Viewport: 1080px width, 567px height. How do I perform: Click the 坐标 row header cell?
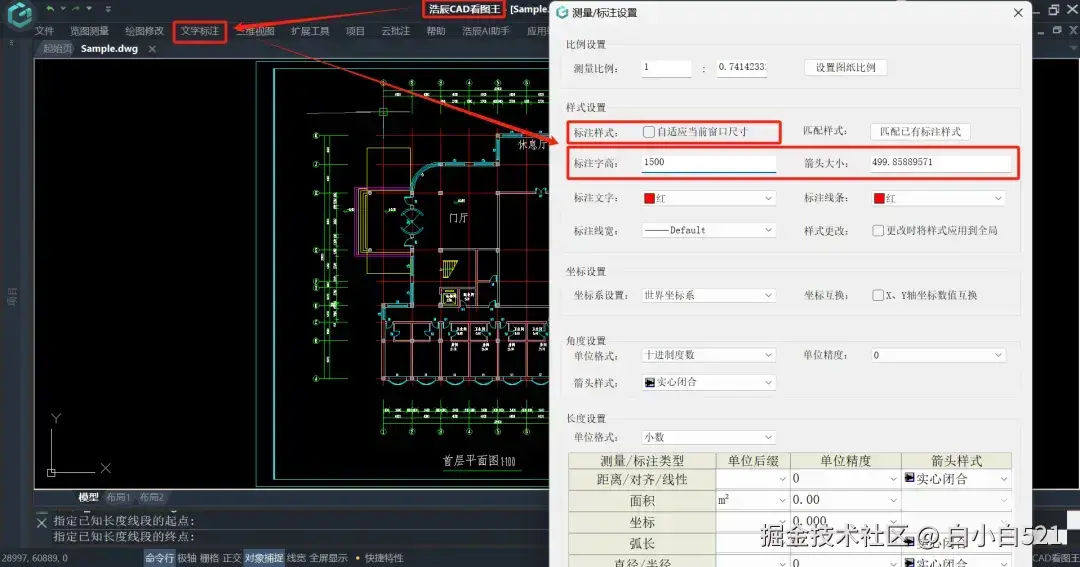[x=642, y=522]
